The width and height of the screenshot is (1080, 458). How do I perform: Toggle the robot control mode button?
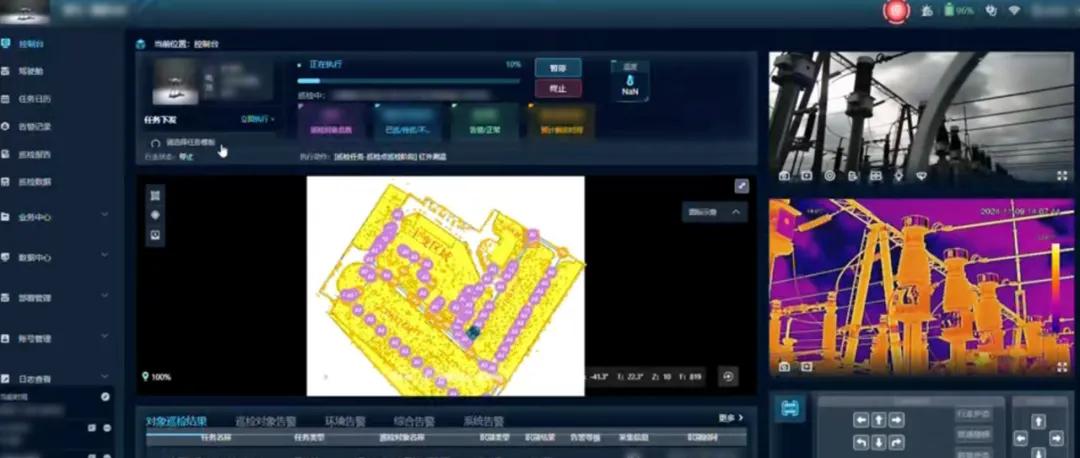click(x=789, y=408)
